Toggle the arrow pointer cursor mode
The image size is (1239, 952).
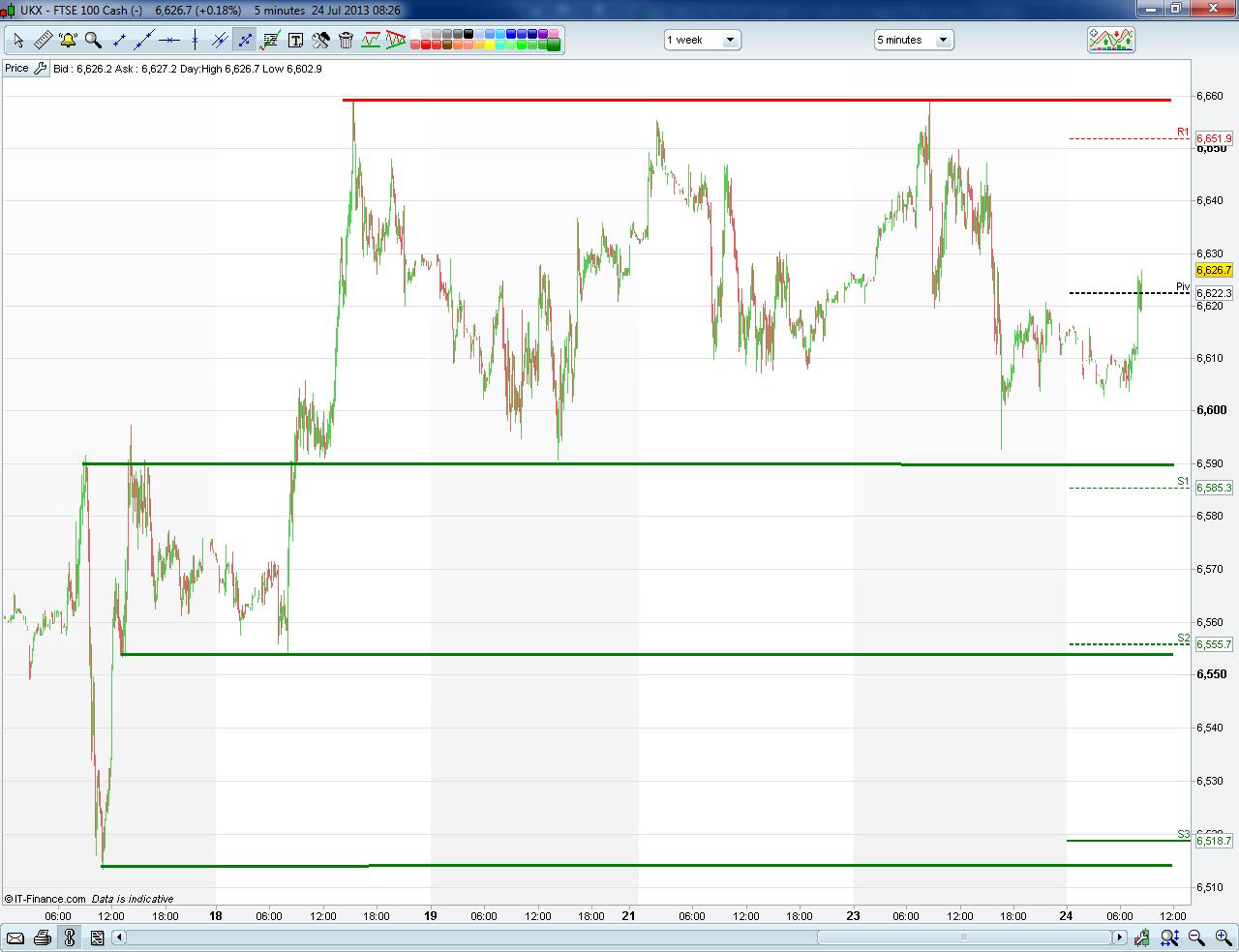pyautogui.click(x=17, y=40)
